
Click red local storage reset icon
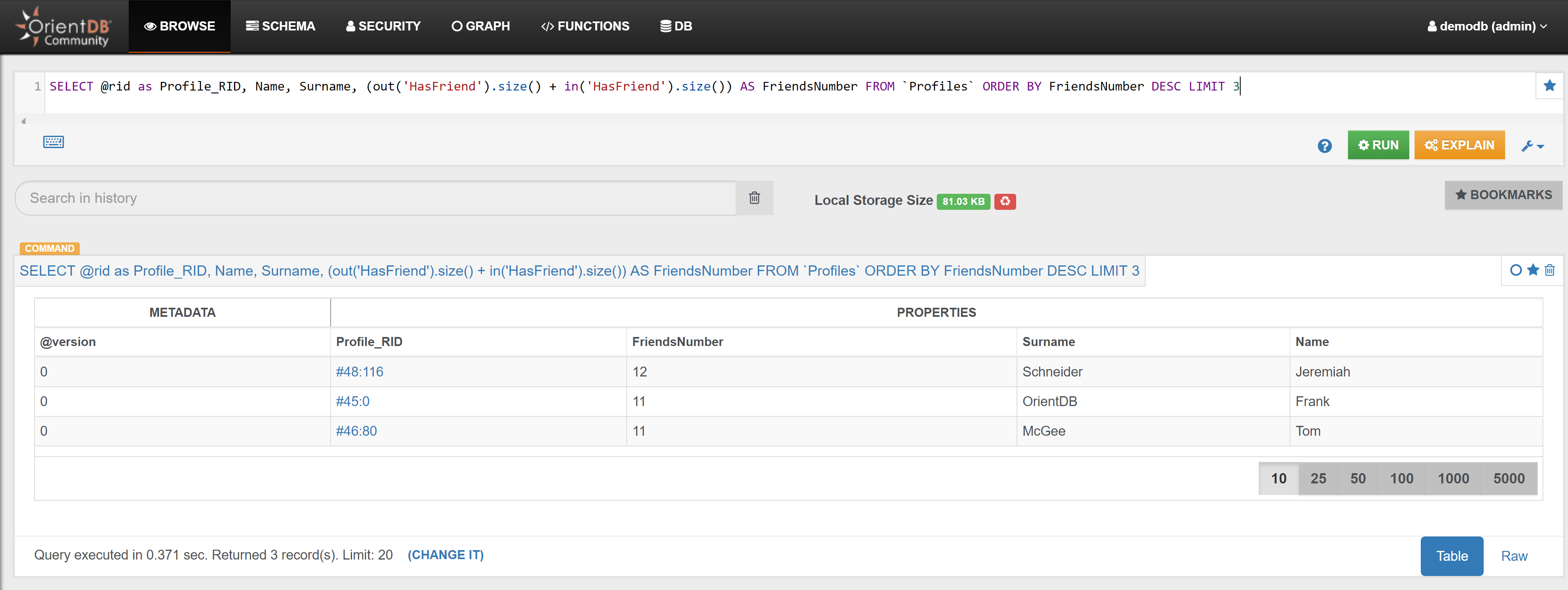point(1005,201)
